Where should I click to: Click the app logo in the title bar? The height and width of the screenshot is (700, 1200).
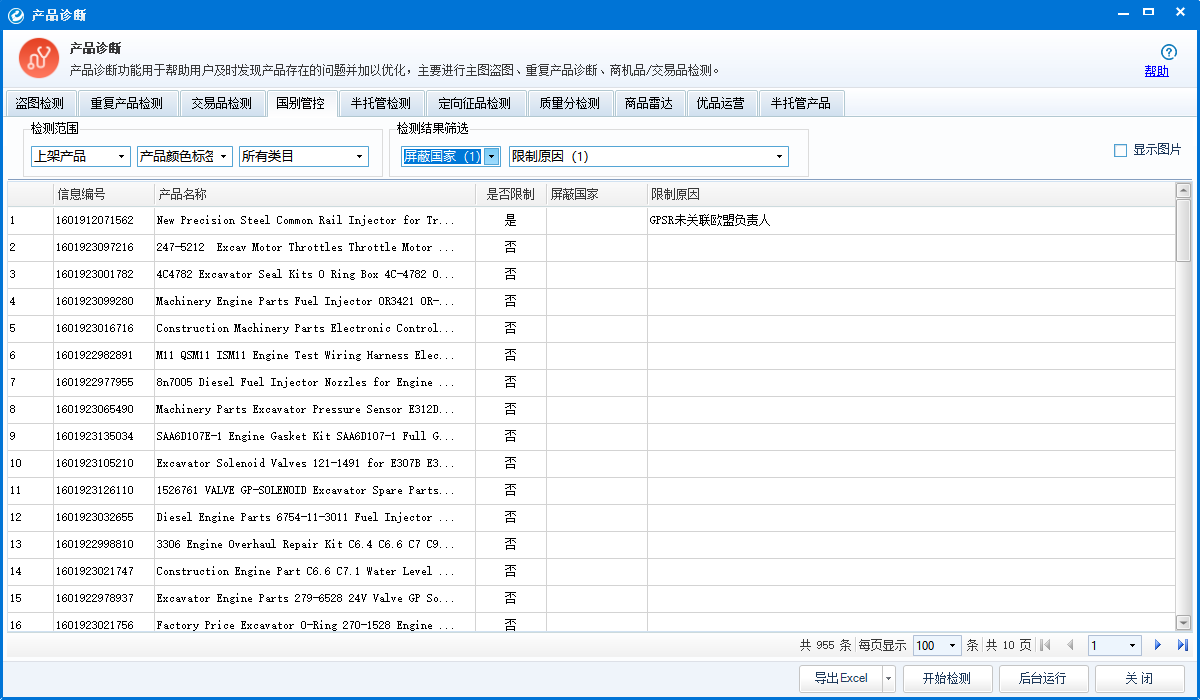click(15, 14)
